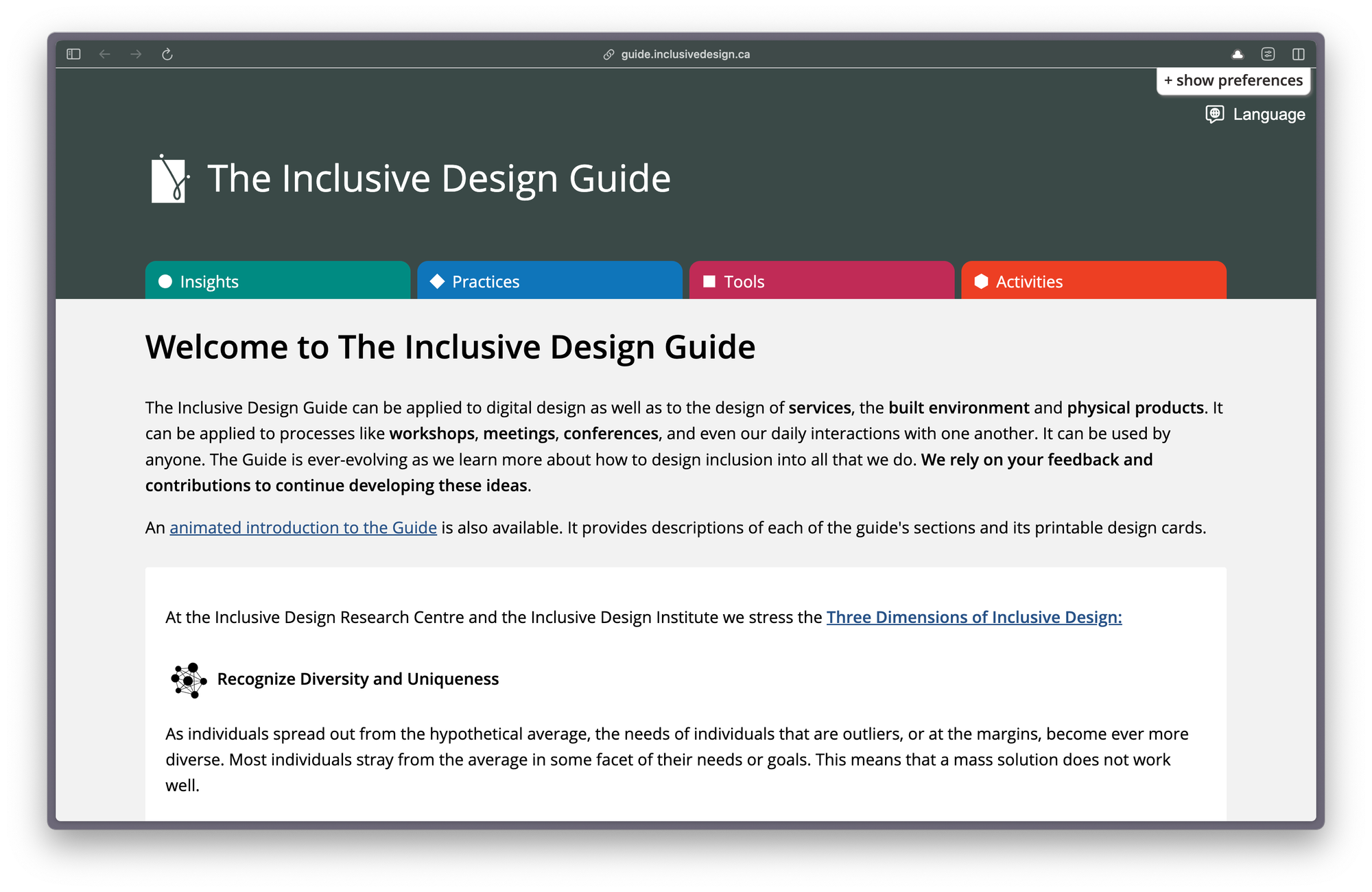Click the back navigation arrow
Image resolution: width=1372 pixels, height=892 pixels.
104,54
